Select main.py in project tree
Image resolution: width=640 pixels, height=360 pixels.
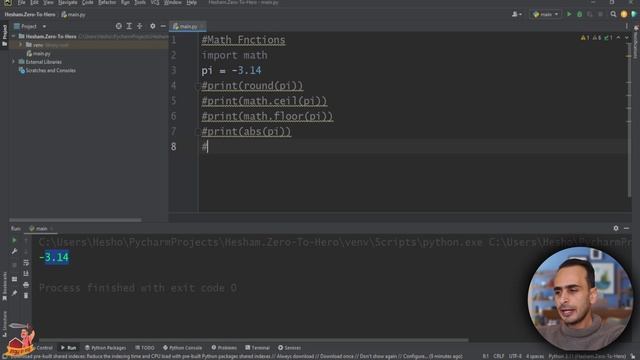[x=38, y=53]
